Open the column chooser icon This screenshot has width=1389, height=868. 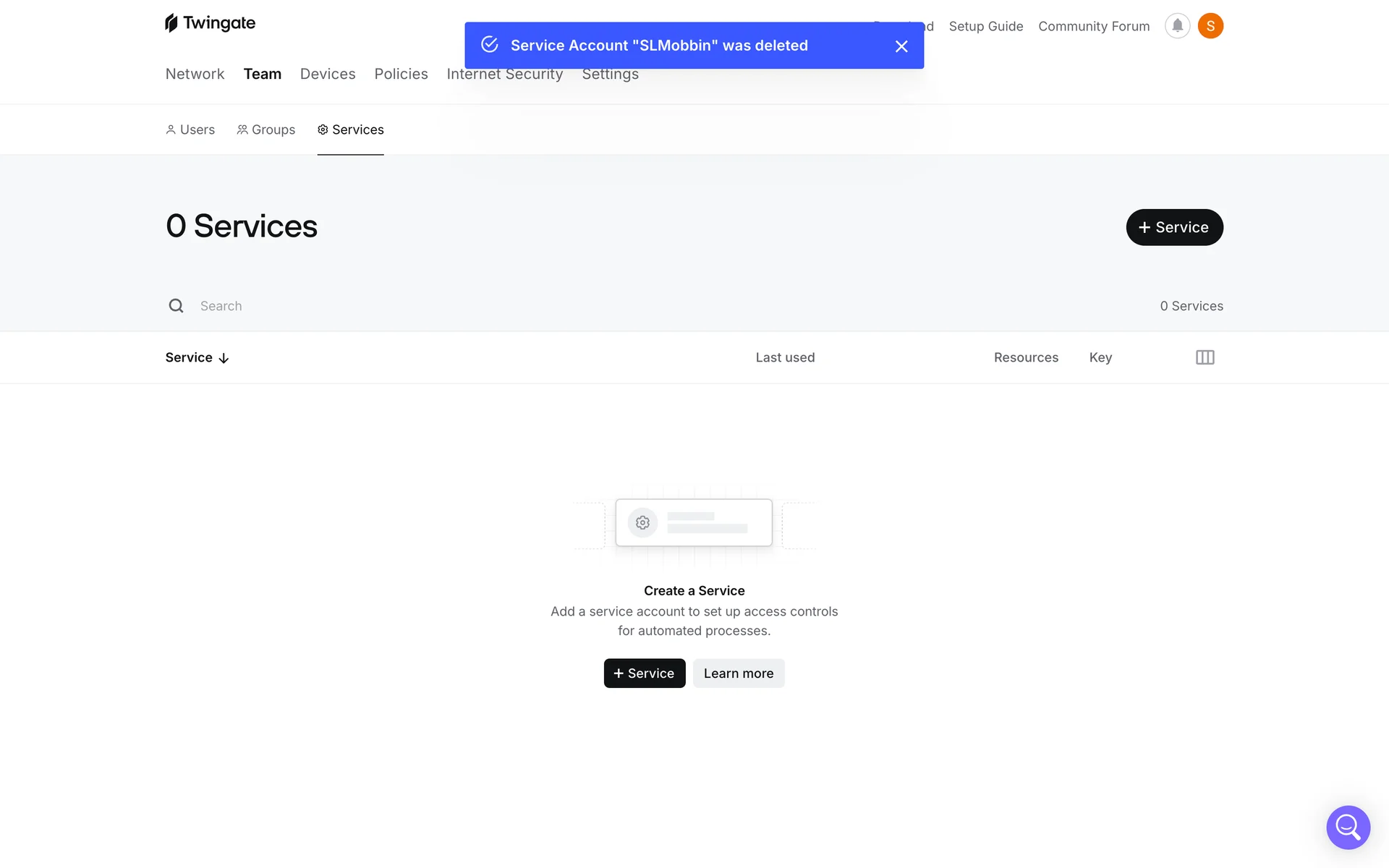click(x=1205, y=357)
